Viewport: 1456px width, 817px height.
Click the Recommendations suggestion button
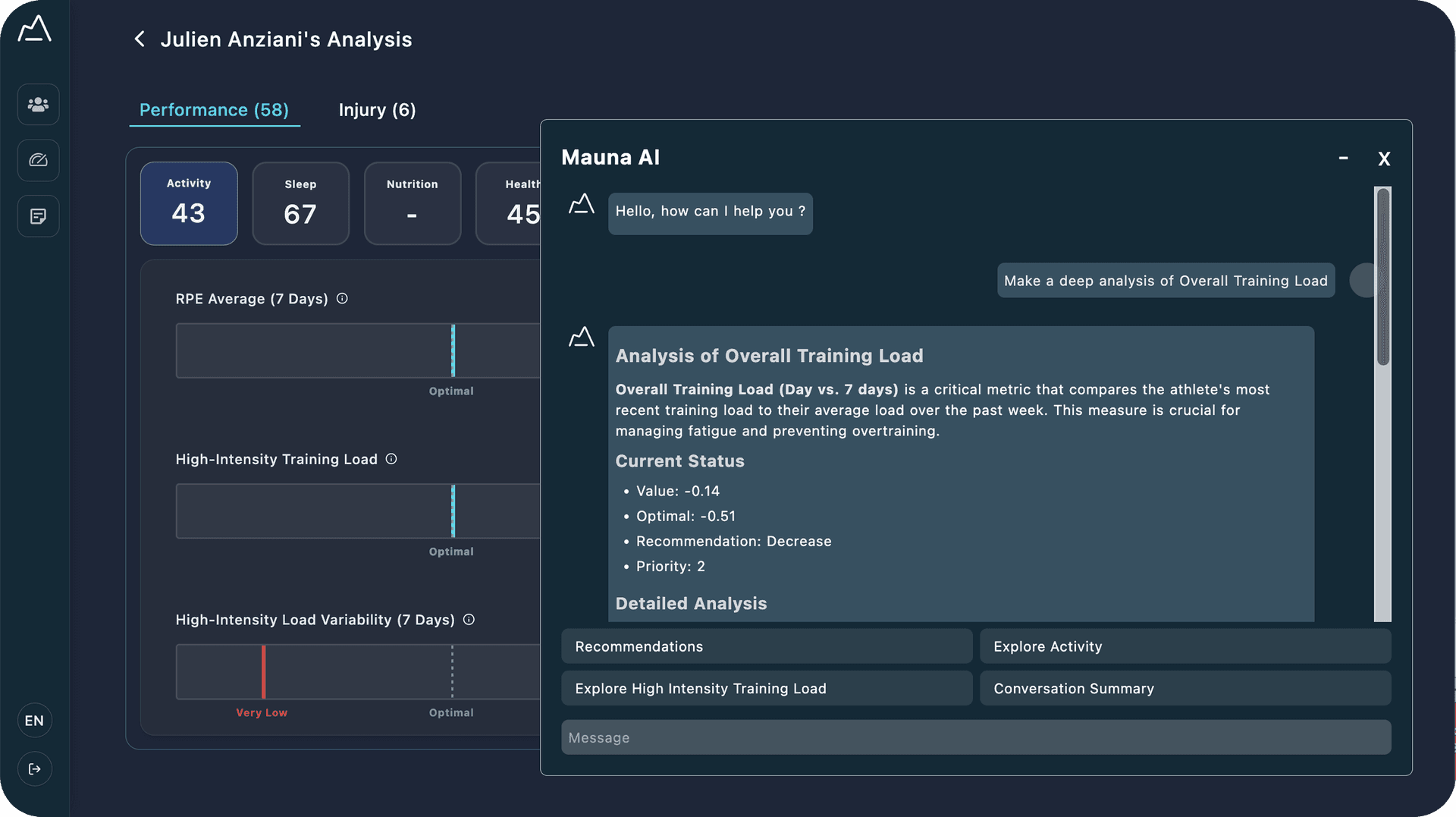click(x=767, y=646)
